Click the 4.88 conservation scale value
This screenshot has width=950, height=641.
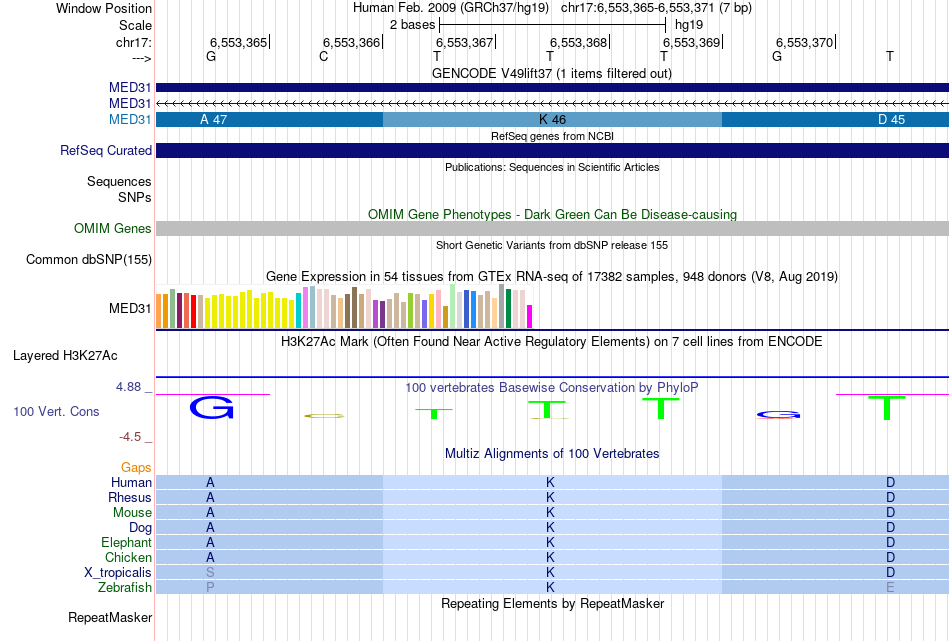click(x=128, y=387)
